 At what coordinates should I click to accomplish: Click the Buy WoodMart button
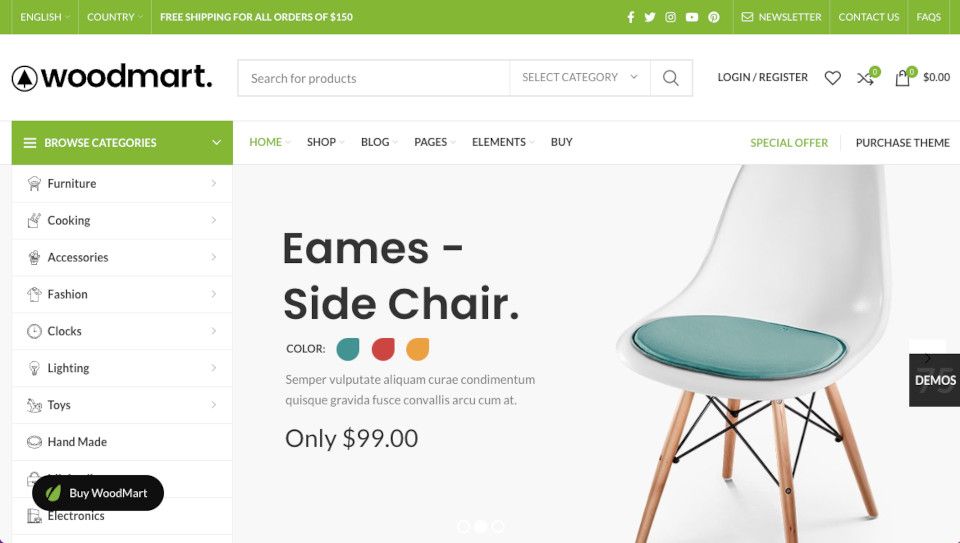point(98,493)
